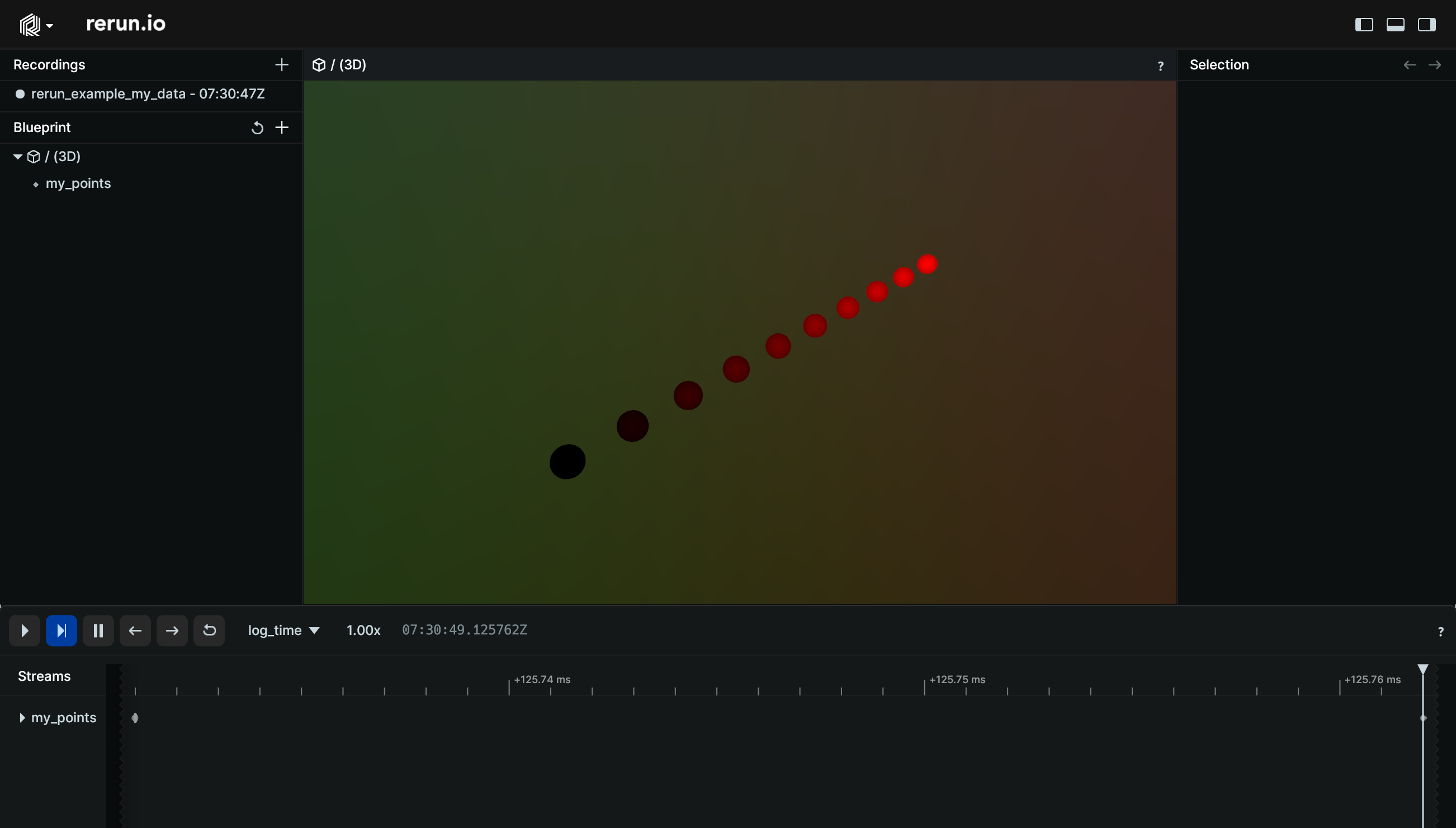Adjust the 1.00x playback speed
This screenshot has width=1456, height=828.
point(363,630)
